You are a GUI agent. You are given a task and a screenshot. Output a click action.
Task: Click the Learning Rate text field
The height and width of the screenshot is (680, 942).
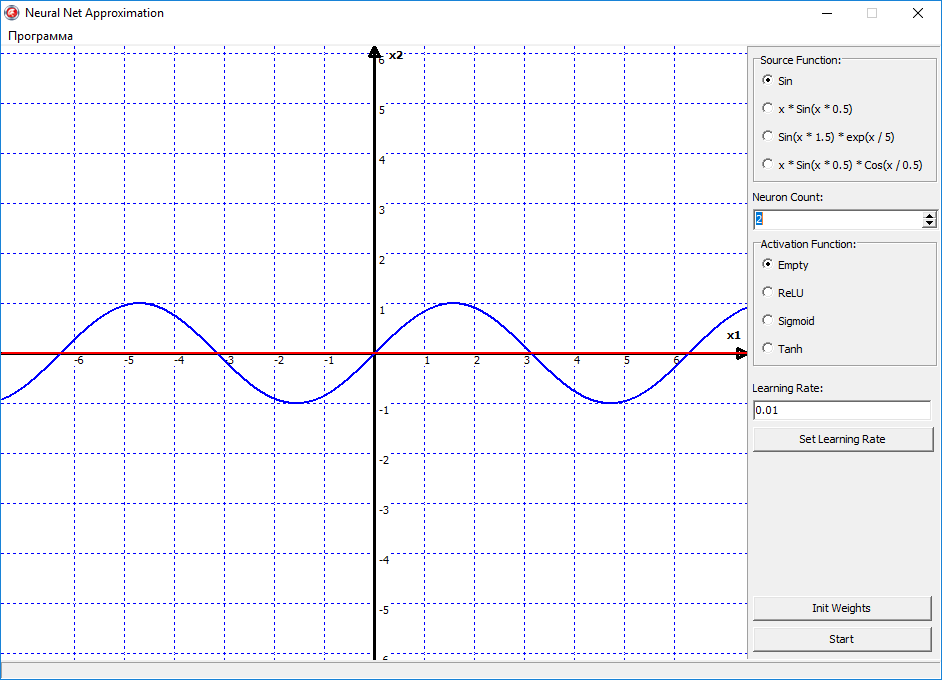842,410
